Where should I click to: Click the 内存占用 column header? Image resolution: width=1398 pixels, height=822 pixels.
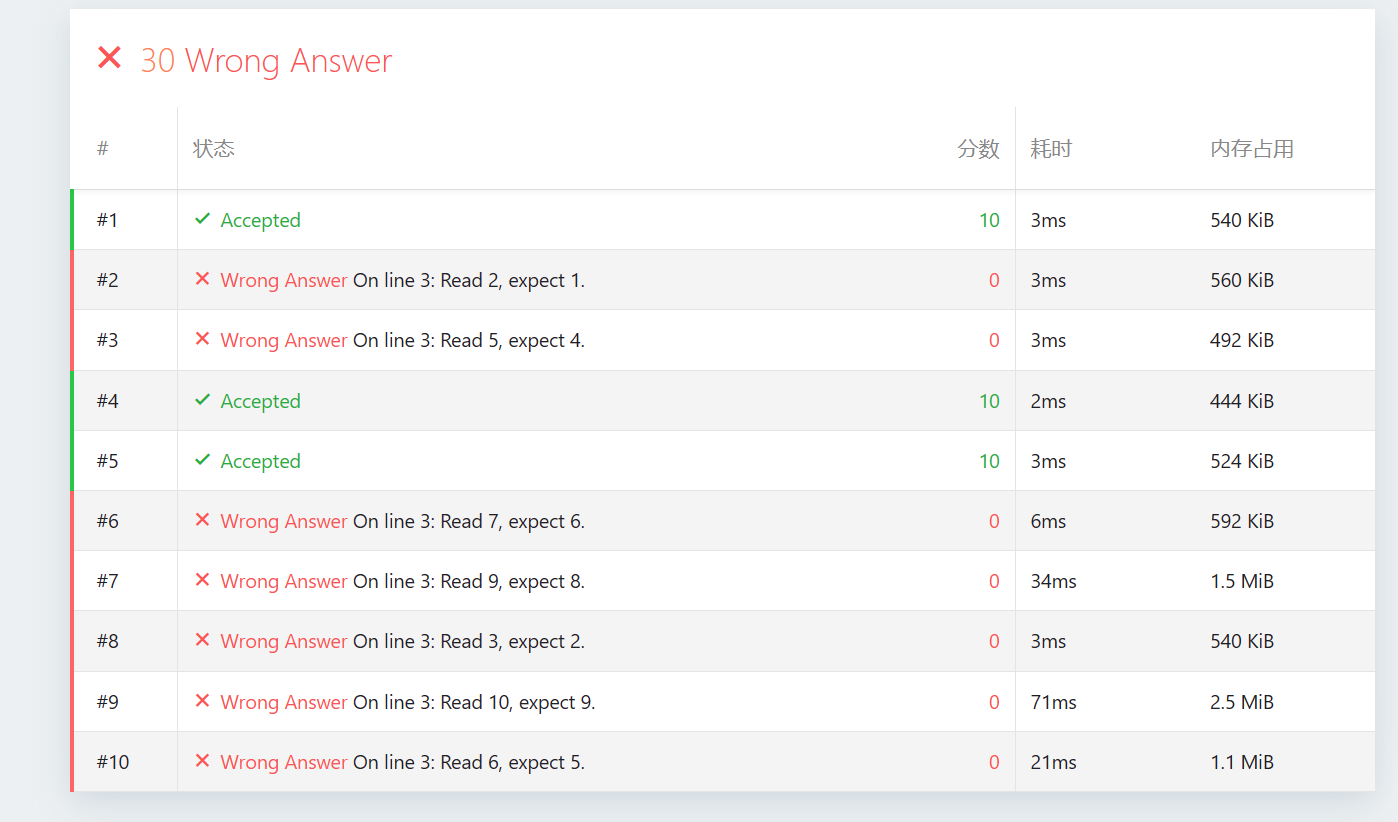point(1252,149)
